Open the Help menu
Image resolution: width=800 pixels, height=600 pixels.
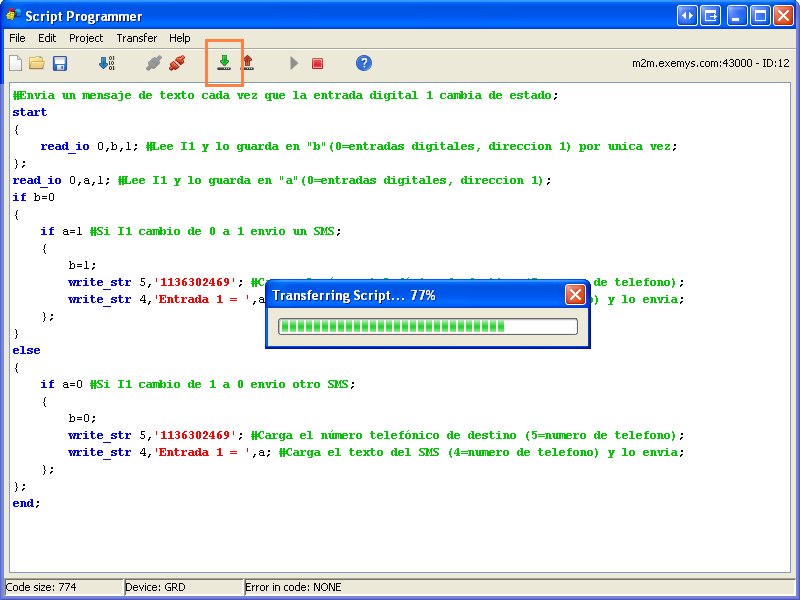(180, 38)
